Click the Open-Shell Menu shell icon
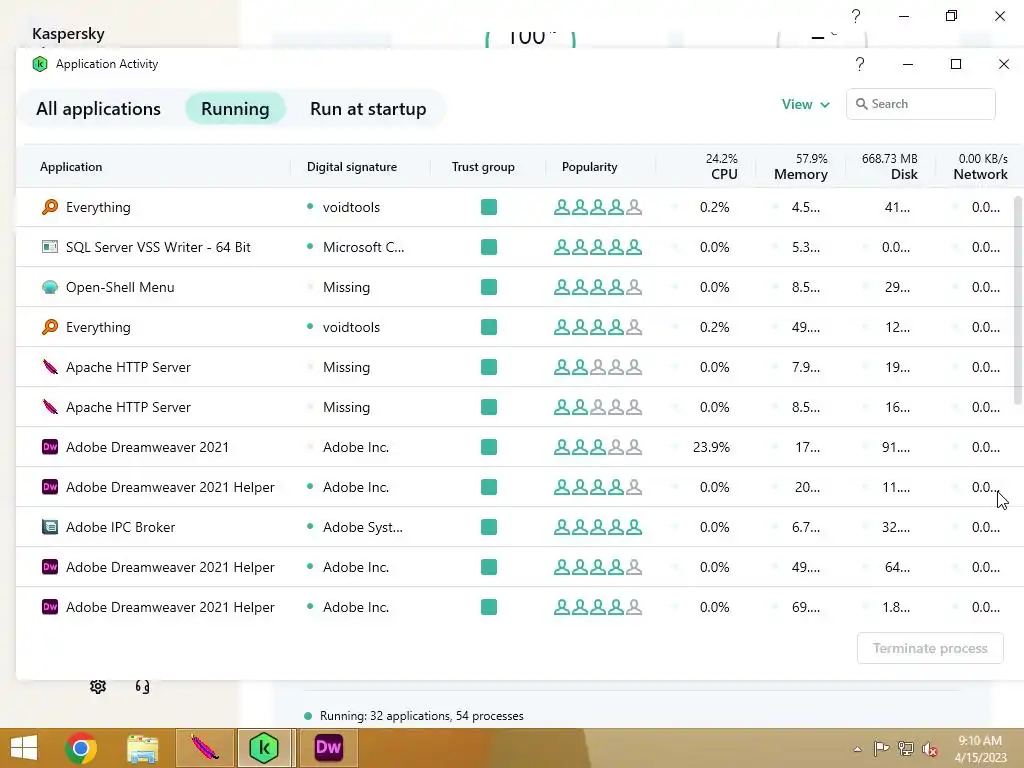 50,287
